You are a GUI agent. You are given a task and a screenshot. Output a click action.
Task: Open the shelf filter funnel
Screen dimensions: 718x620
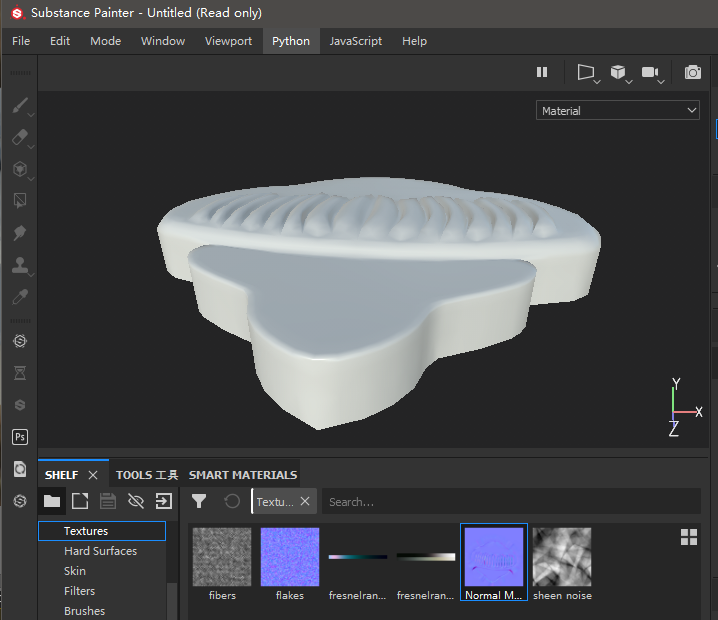199,501
